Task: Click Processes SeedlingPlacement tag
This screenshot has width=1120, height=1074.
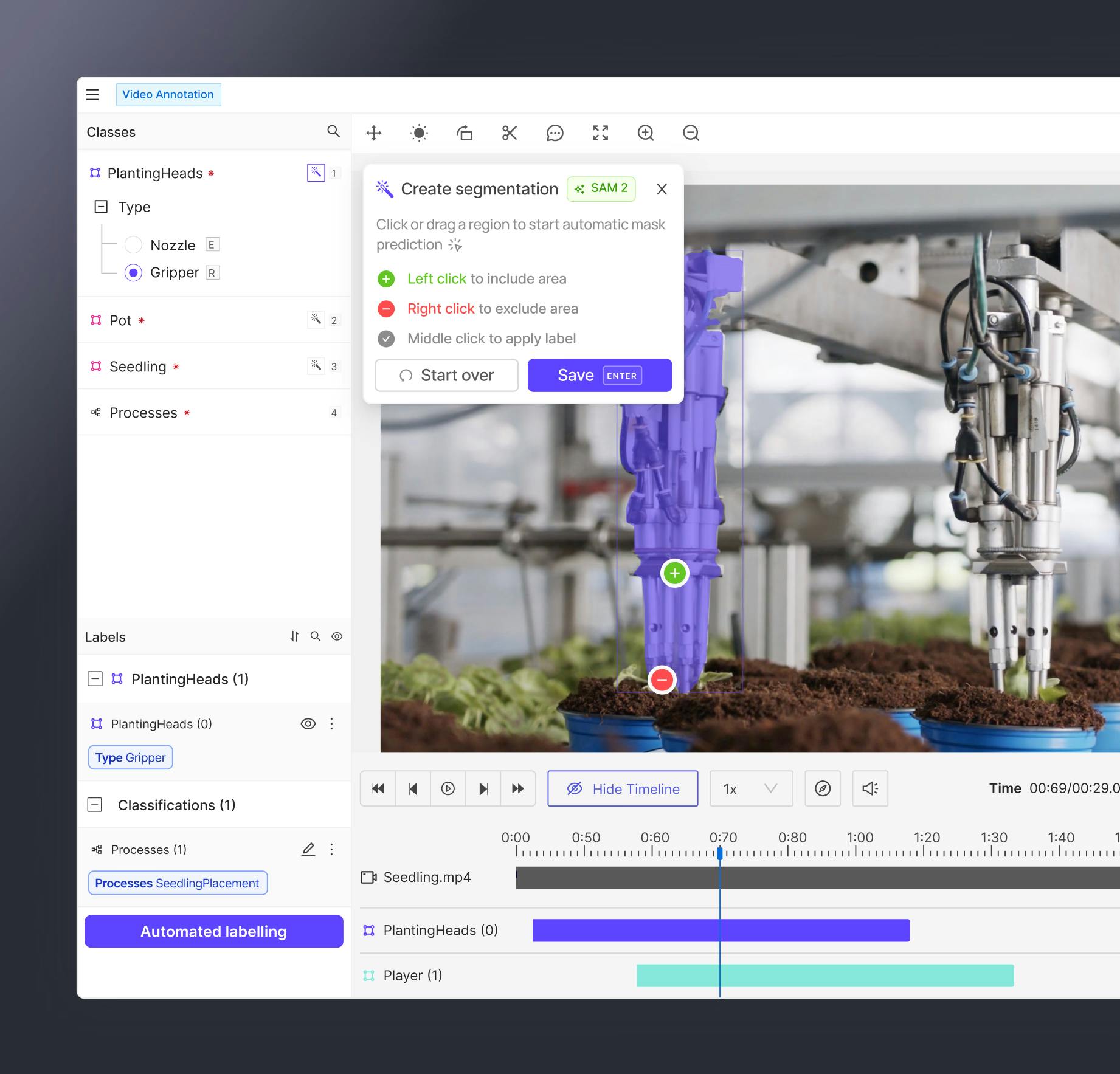Action: [178, 883]
